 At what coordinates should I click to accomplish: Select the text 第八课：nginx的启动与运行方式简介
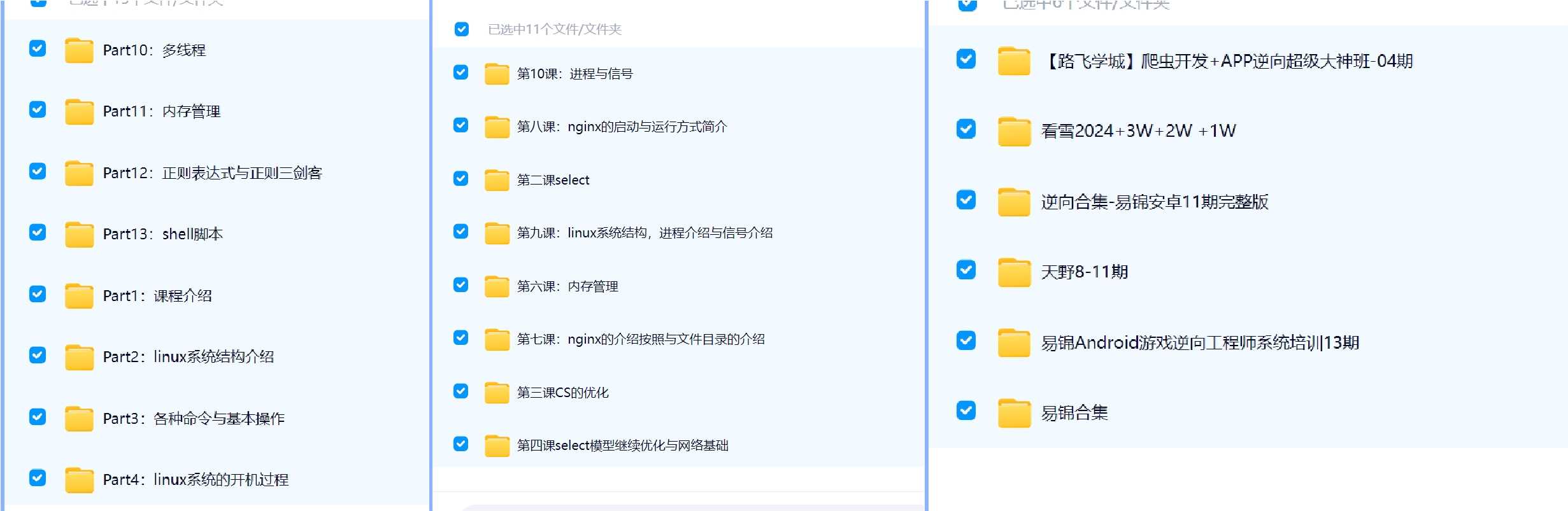pos(622,127)
